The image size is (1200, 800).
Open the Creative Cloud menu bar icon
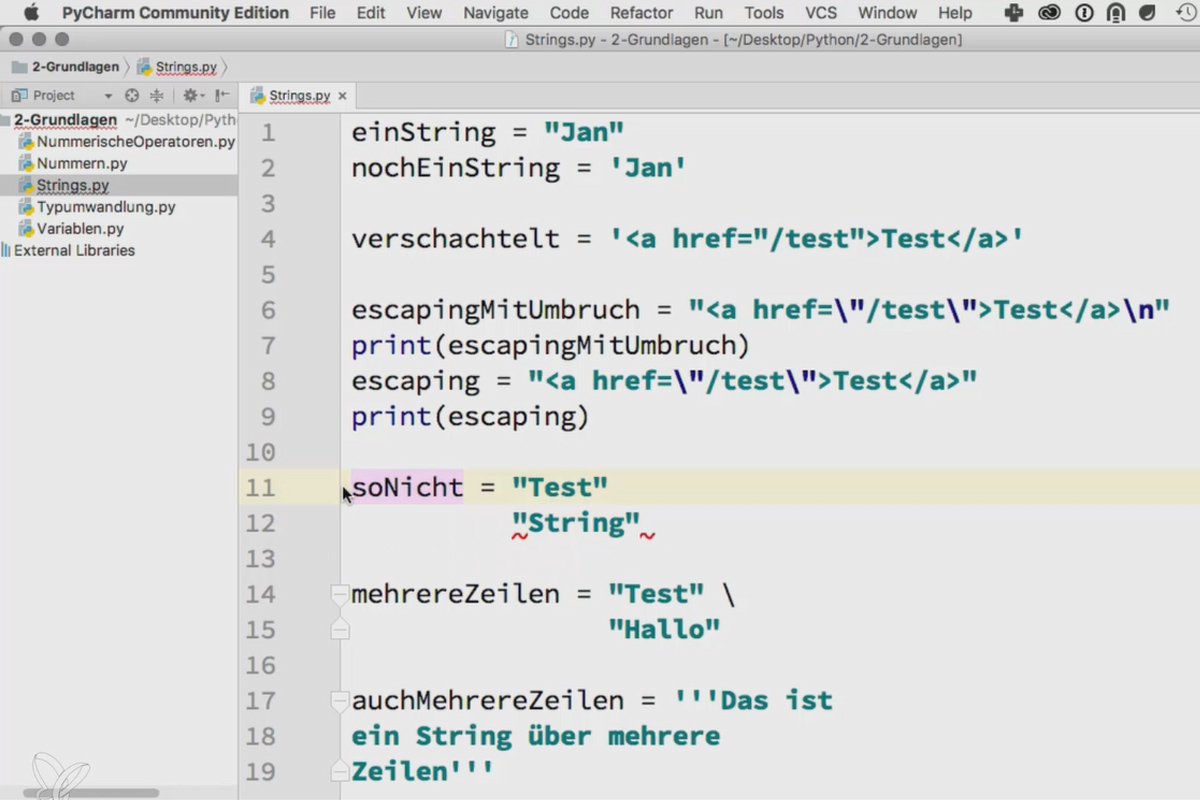click(1049, 13)
